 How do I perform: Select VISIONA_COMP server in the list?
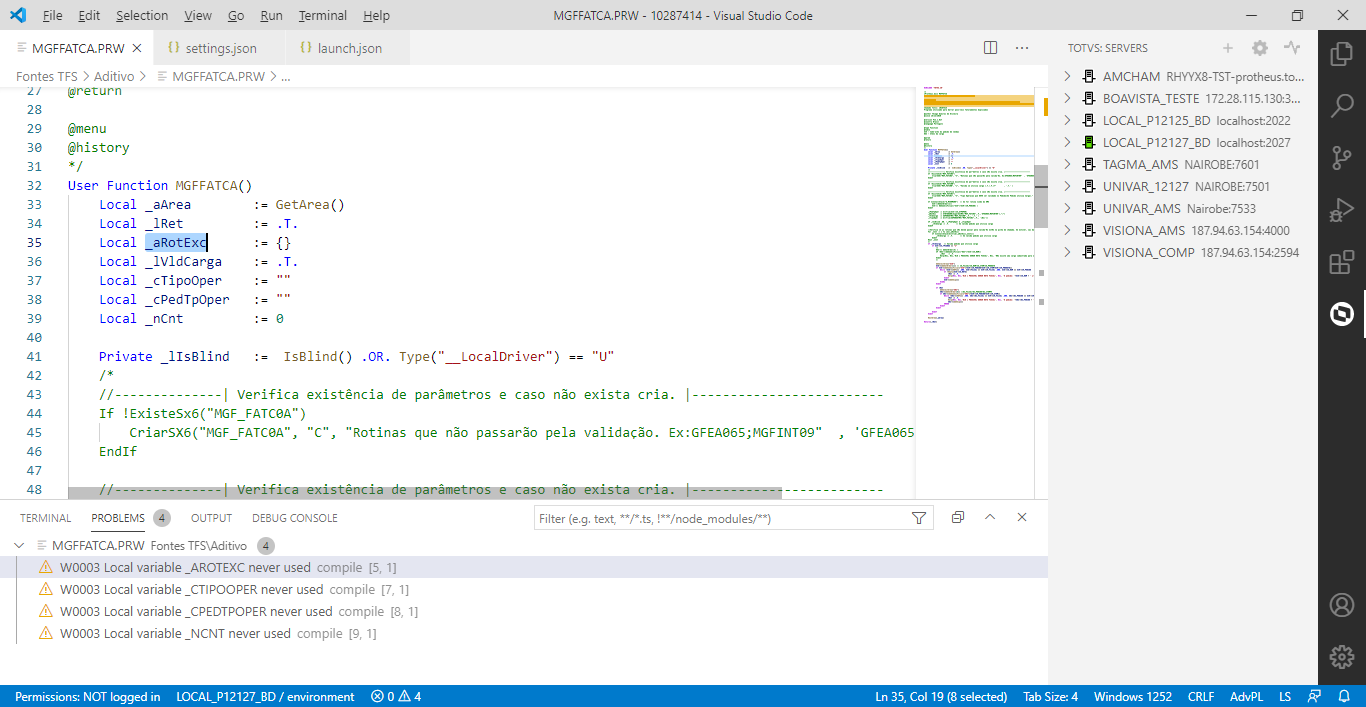click(x=1183, y=253)
